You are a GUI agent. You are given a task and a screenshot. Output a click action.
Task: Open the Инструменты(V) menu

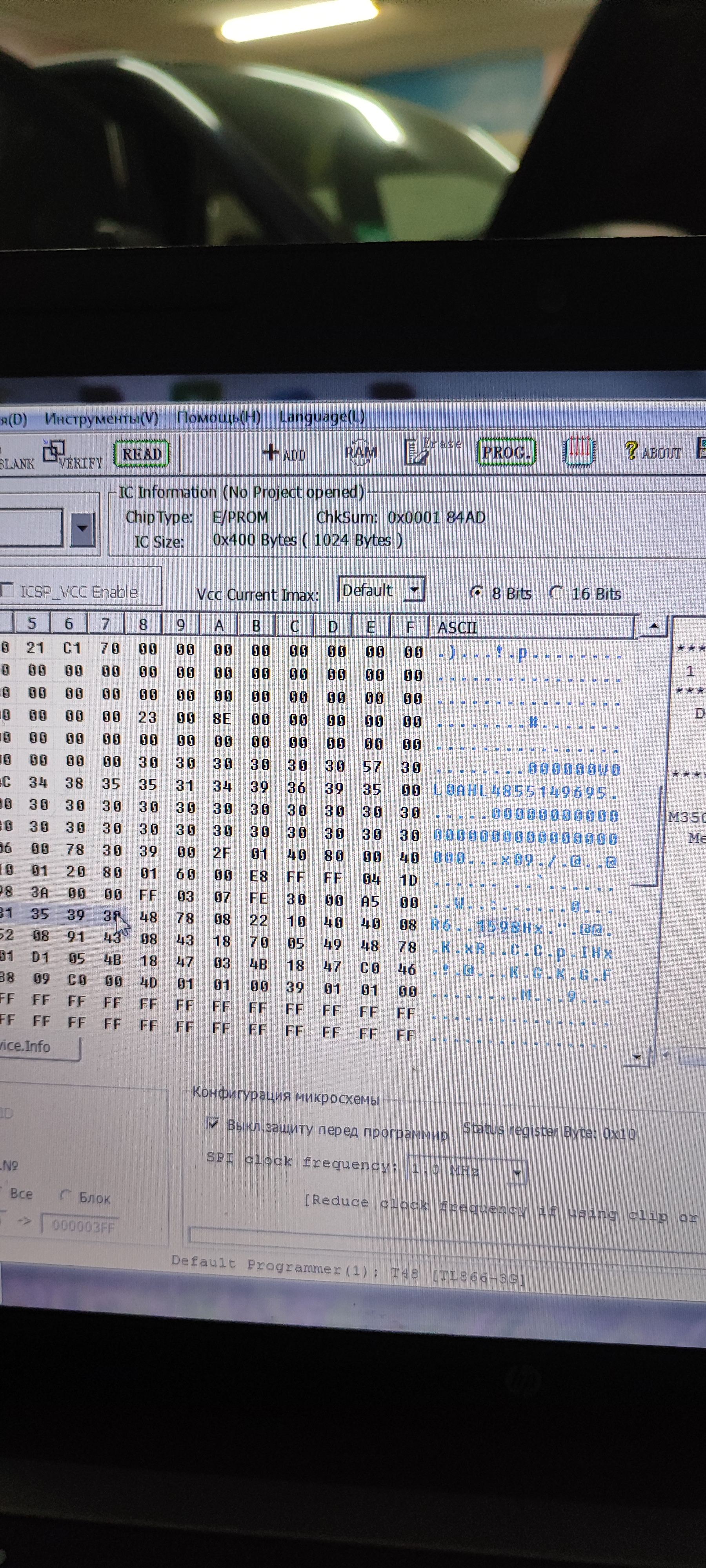point(101,418)
